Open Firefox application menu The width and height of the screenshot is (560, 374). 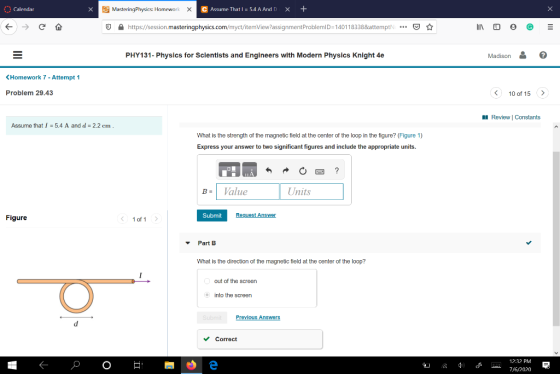point(550,27)
